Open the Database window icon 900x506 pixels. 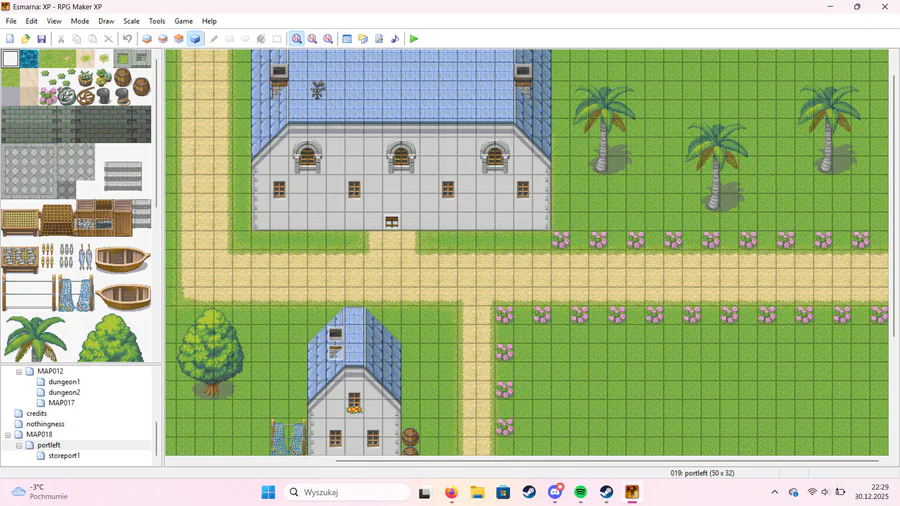tap(347, 39)
